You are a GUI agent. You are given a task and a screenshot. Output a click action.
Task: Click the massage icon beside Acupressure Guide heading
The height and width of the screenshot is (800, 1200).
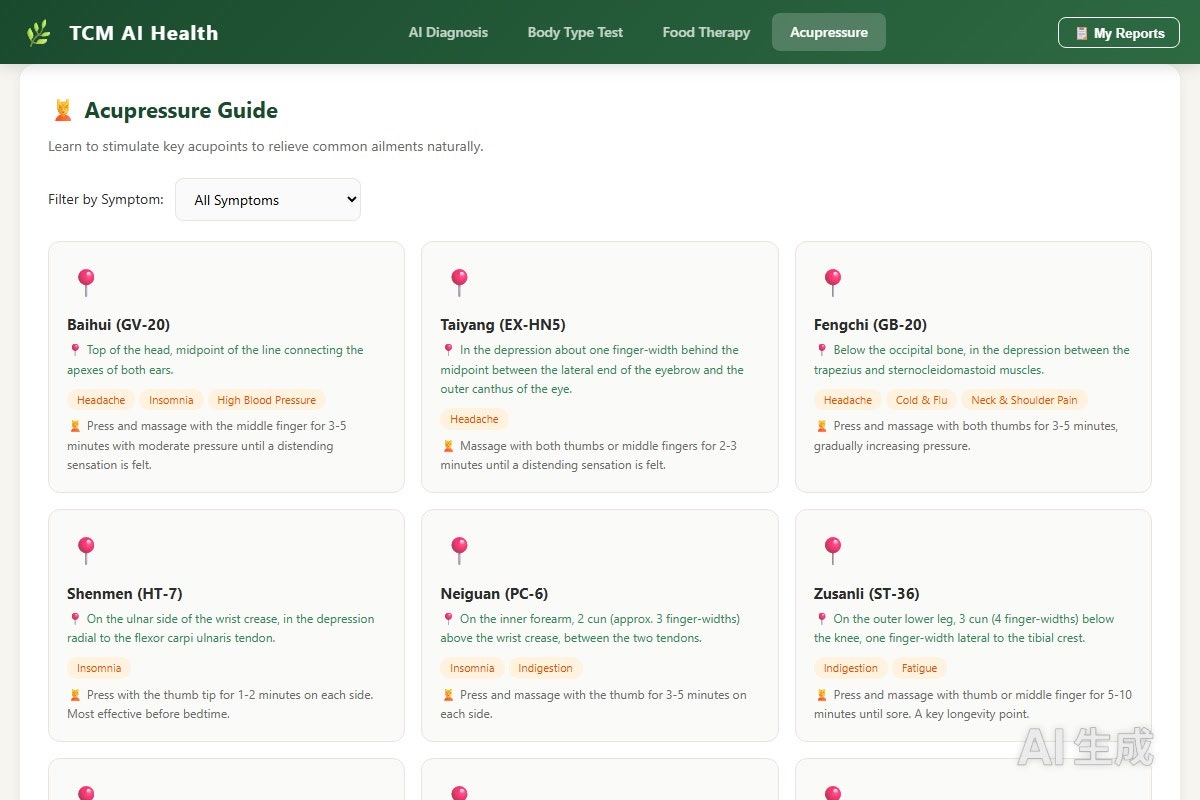[62, 110]
